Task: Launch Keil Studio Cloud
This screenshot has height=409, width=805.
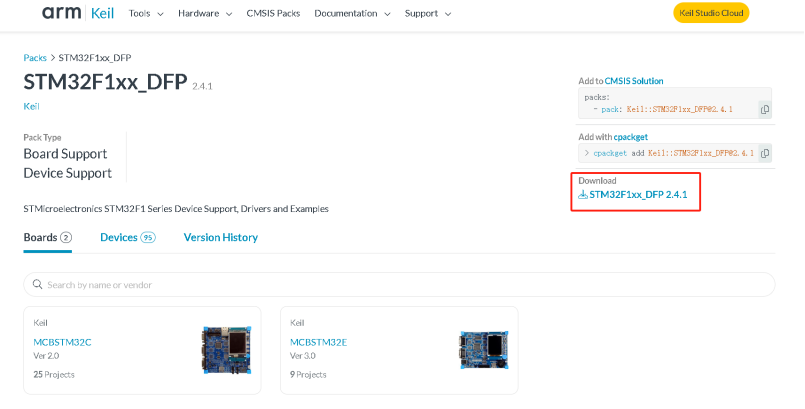Action: pyautogui.click(x=711, y=13)
